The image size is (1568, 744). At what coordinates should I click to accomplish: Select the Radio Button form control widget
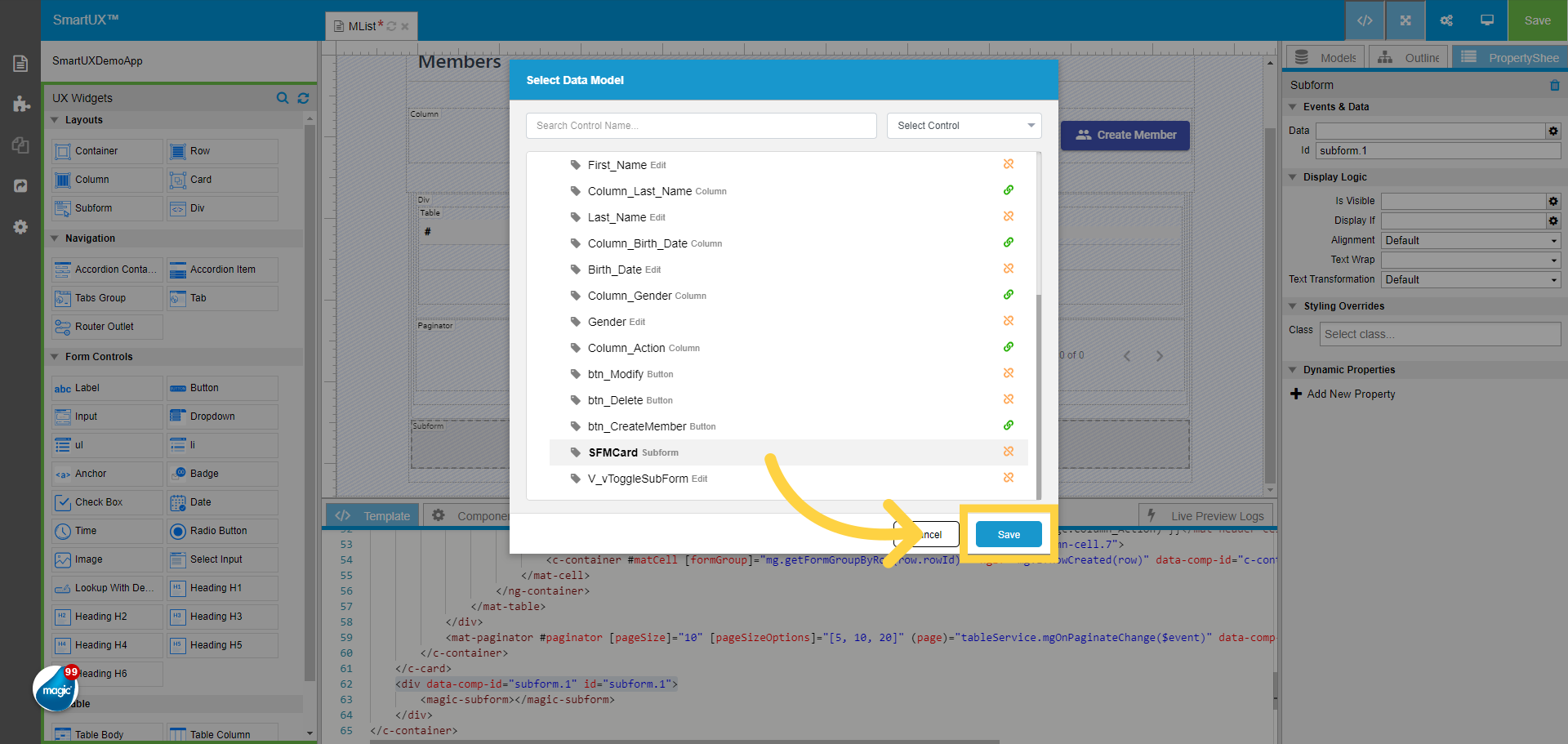click(x=222, y=531)
